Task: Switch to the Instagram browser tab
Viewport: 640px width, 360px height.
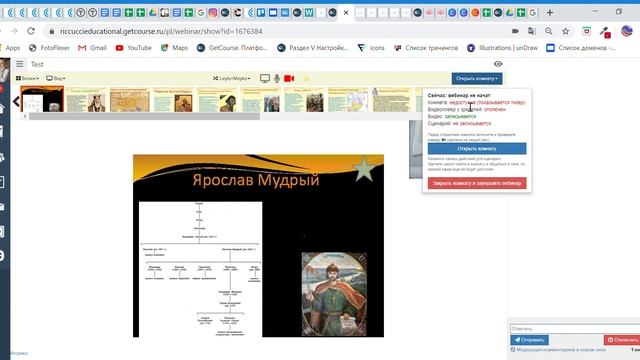Action: point(213,13)
